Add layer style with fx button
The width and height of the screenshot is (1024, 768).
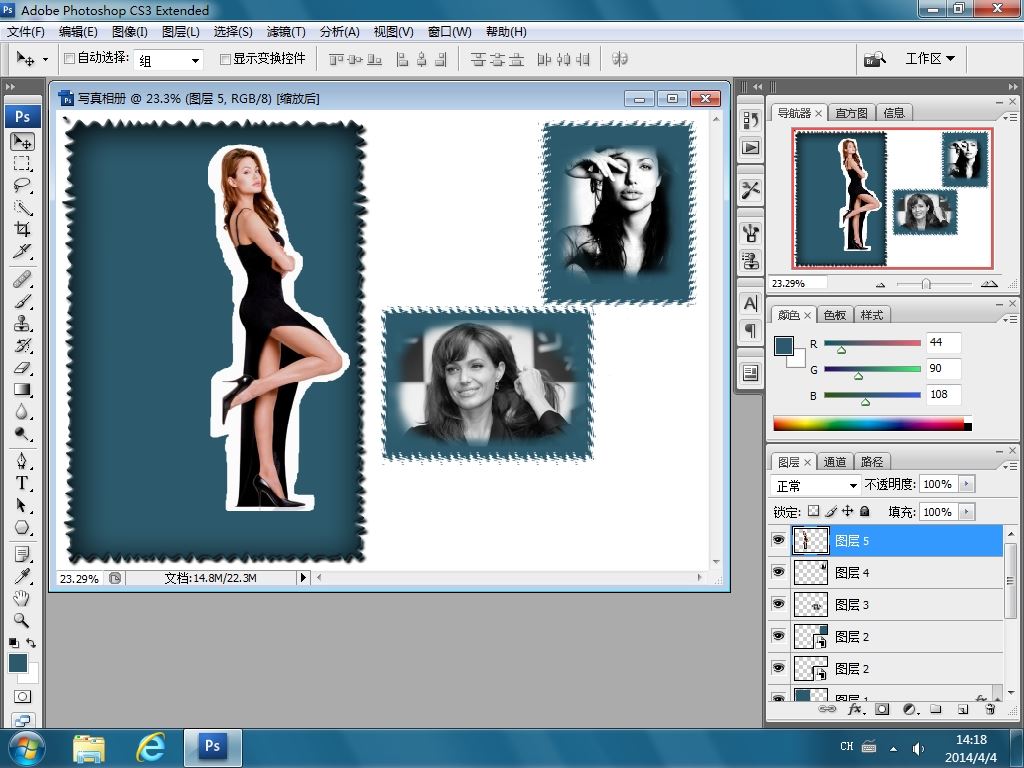tap(855, 709)
